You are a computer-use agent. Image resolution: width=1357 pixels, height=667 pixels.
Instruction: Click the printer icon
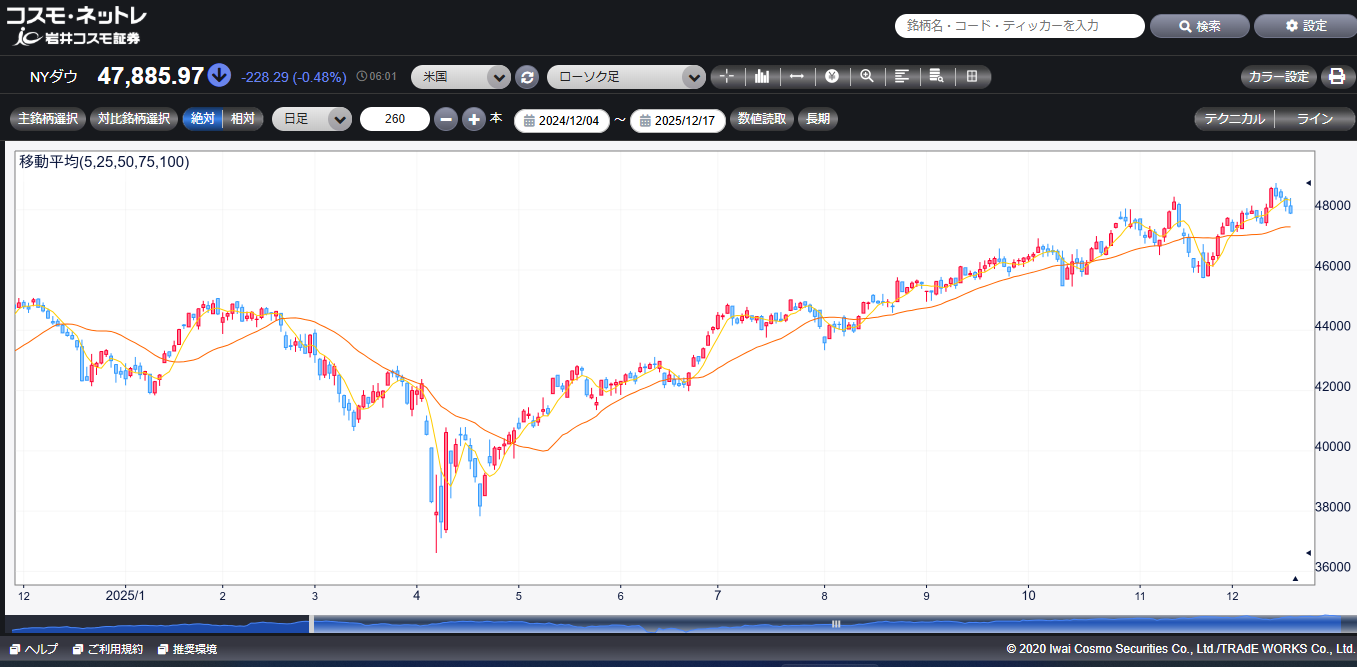coord(1336,77)
